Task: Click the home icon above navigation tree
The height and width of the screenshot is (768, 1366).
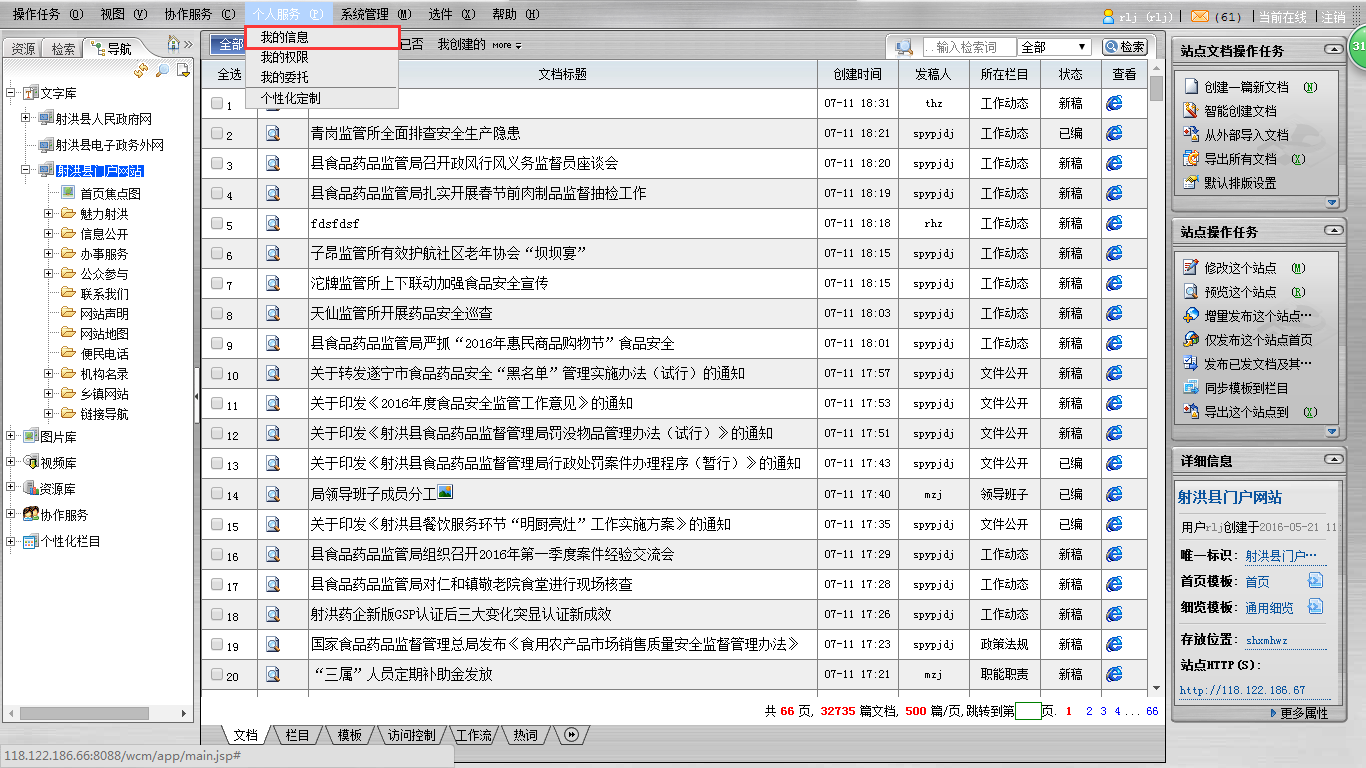Action: (173, 44)
